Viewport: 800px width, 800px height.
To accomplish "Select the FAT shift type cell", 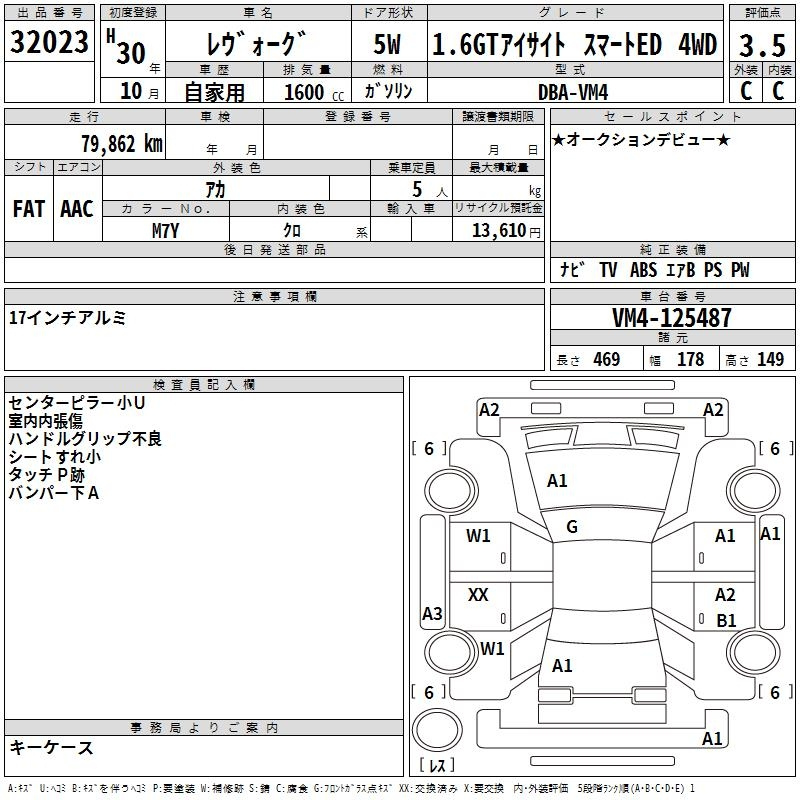I will pyautogui.click(x=28, y=209).
